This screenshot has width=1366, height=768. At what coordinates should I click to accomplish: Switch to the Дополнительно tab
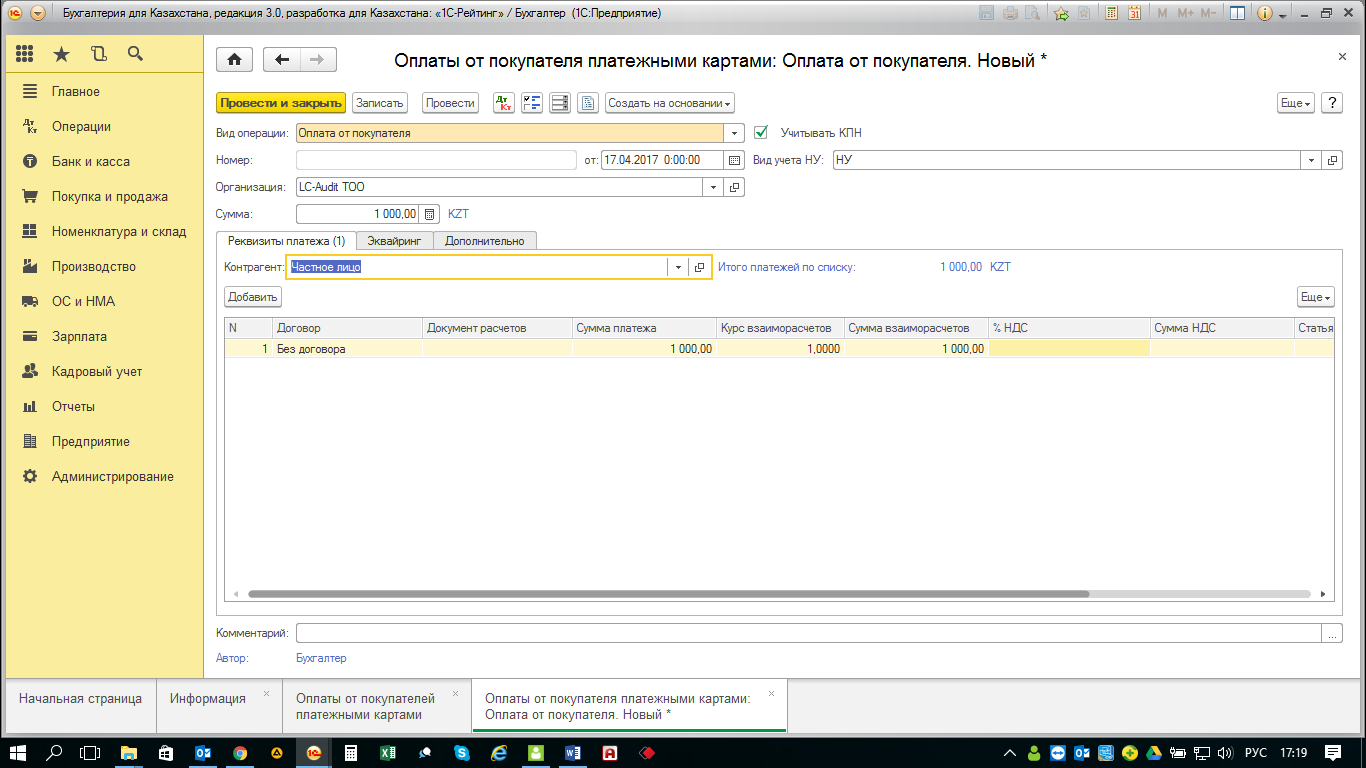(x=485, y=240)
